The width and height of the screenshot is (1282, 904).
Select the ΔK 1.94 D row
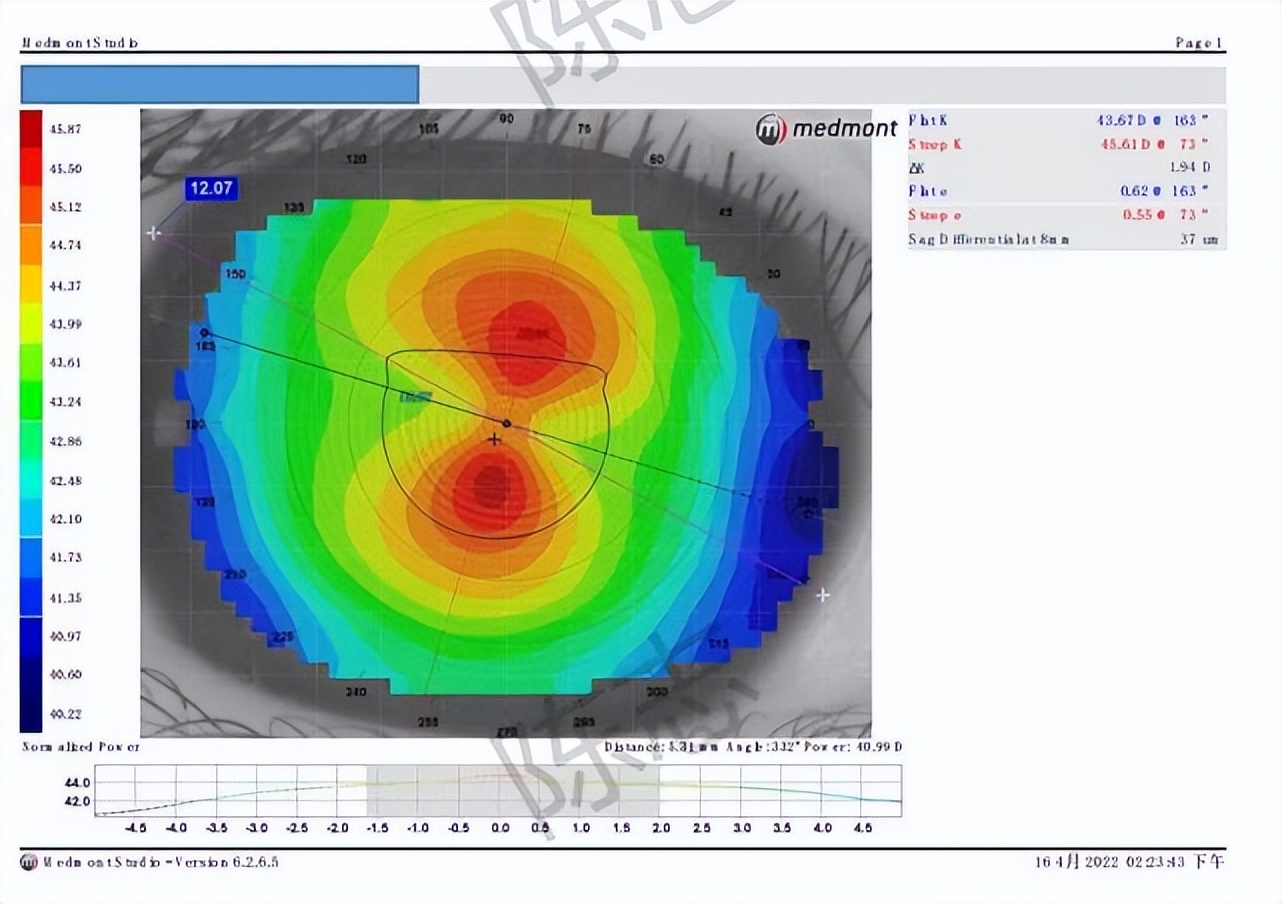pyautogui.click(x=1066, y=167)
